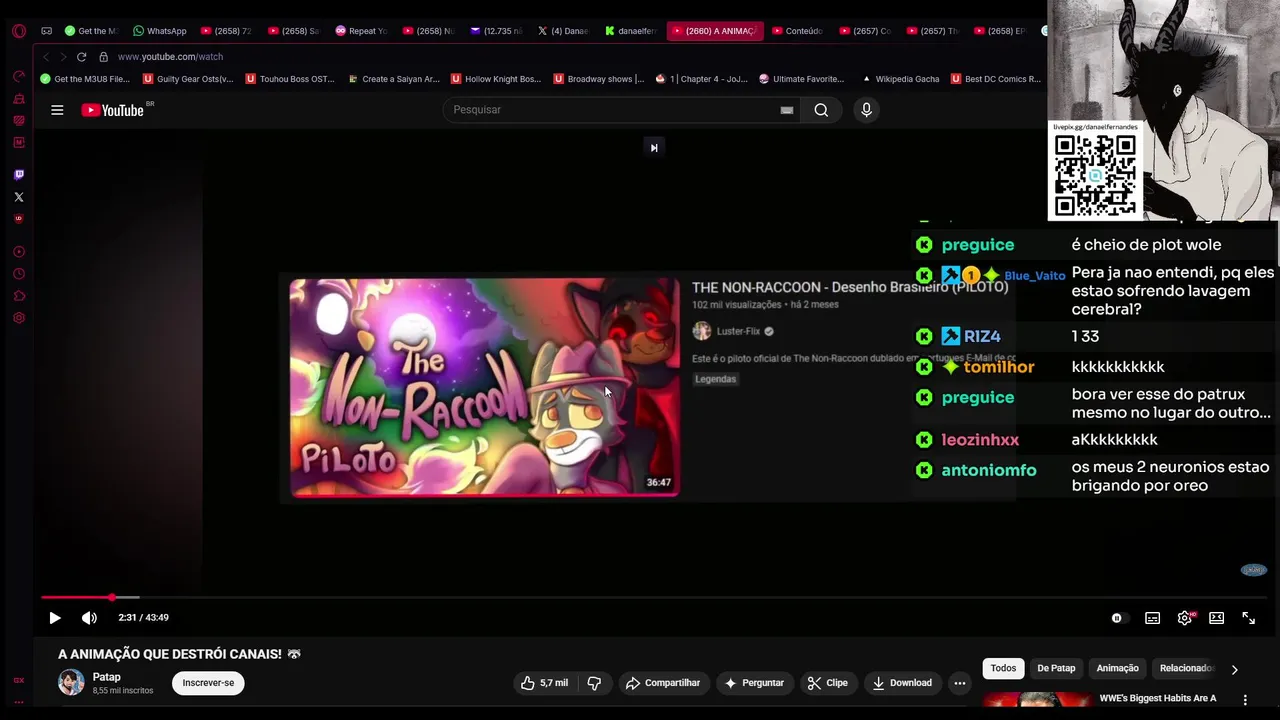This screenshot has width=1280, height=720.
Task: Download the video
Action: (902, 683)
